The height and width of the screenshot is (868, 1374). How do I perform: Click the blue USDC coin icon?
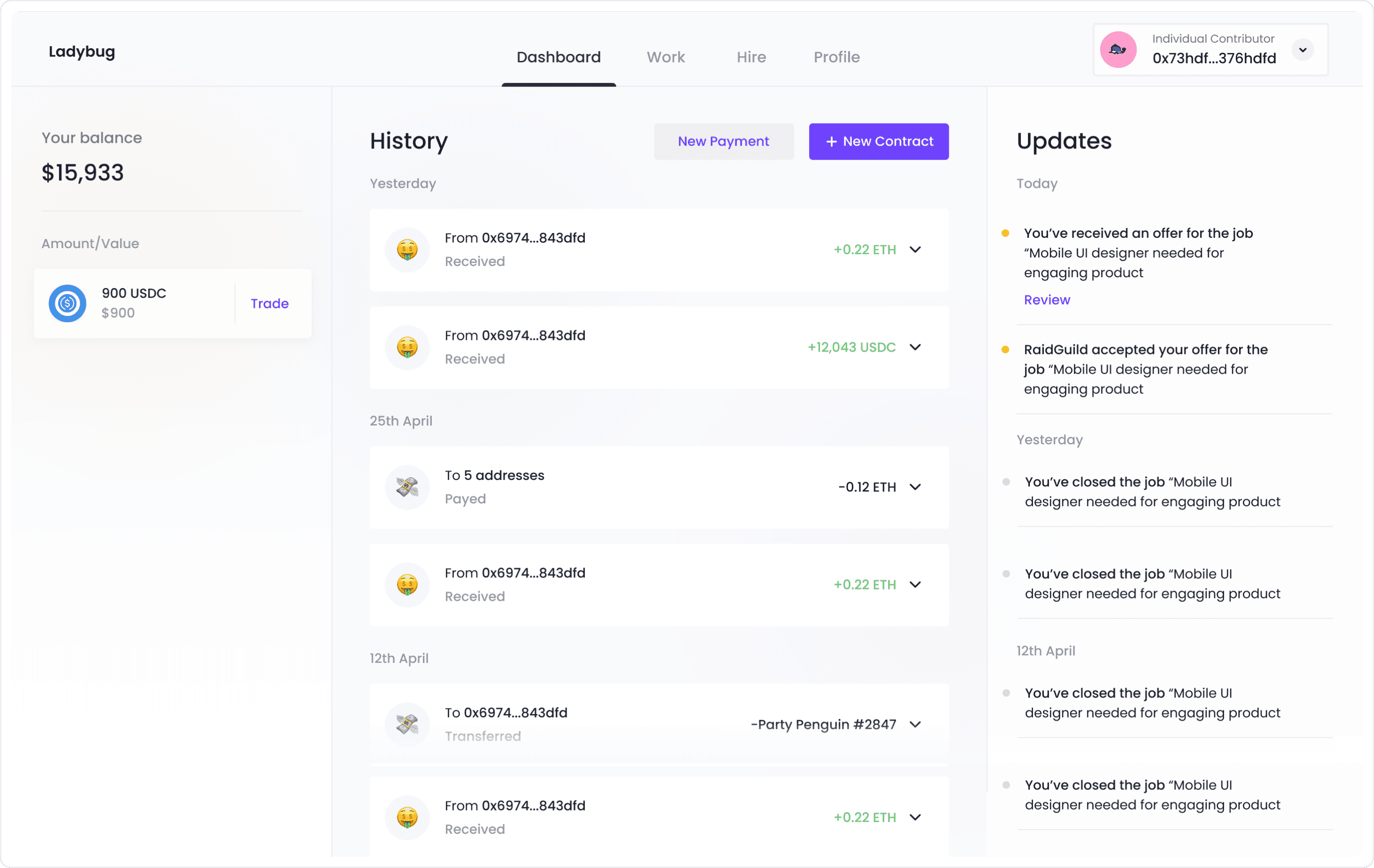pos(67,303)
